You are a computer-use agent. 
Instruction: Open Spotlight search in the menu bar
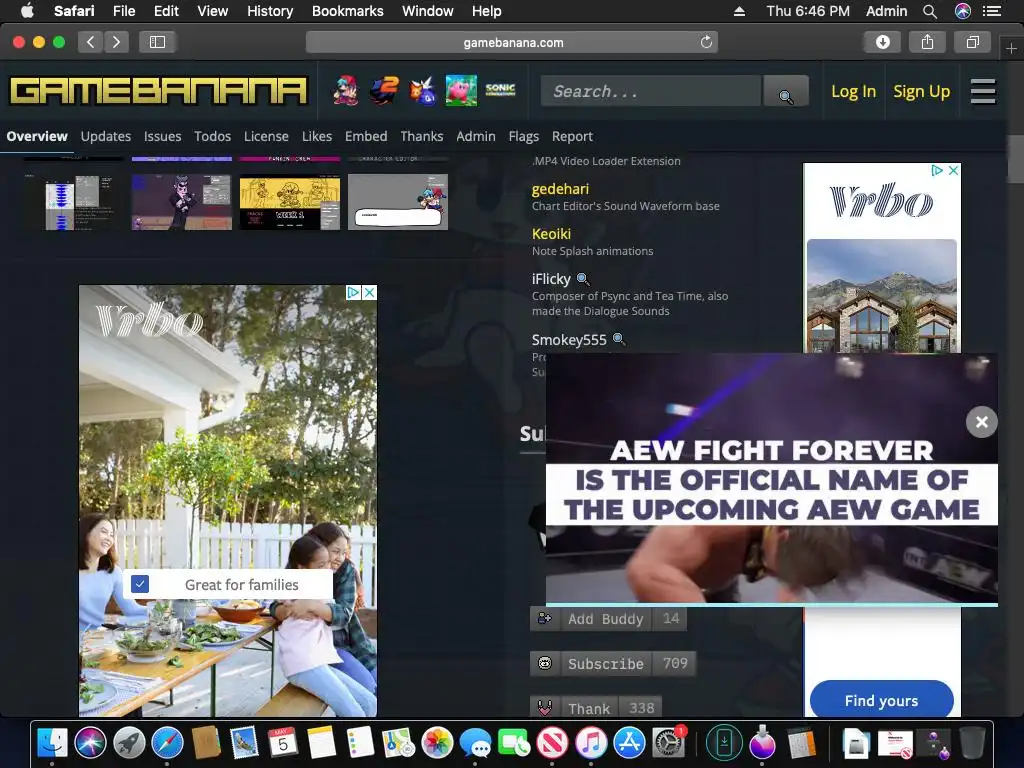point(930,11)
